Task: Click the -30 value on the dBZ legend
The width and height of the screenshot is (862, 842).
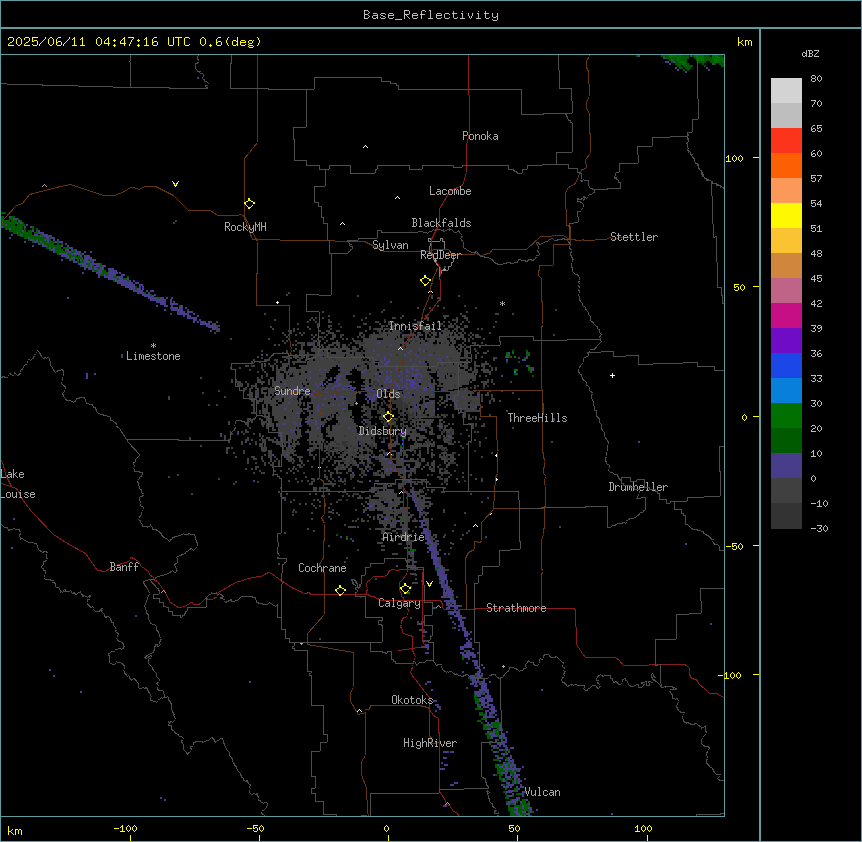Action: click(819, 528)
